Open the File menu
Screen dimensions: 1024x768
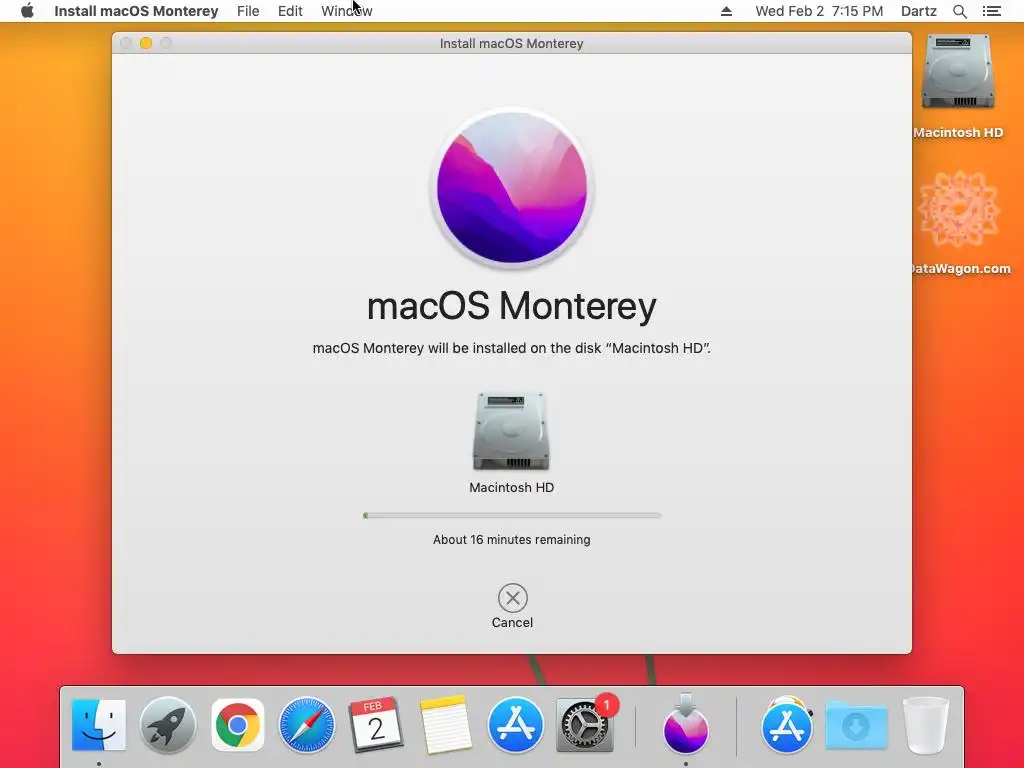248,11
